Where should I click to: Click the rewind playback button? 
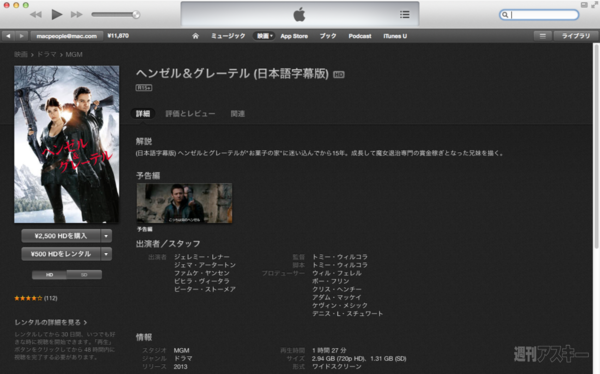pyautogui.click(x=36, y=15)
